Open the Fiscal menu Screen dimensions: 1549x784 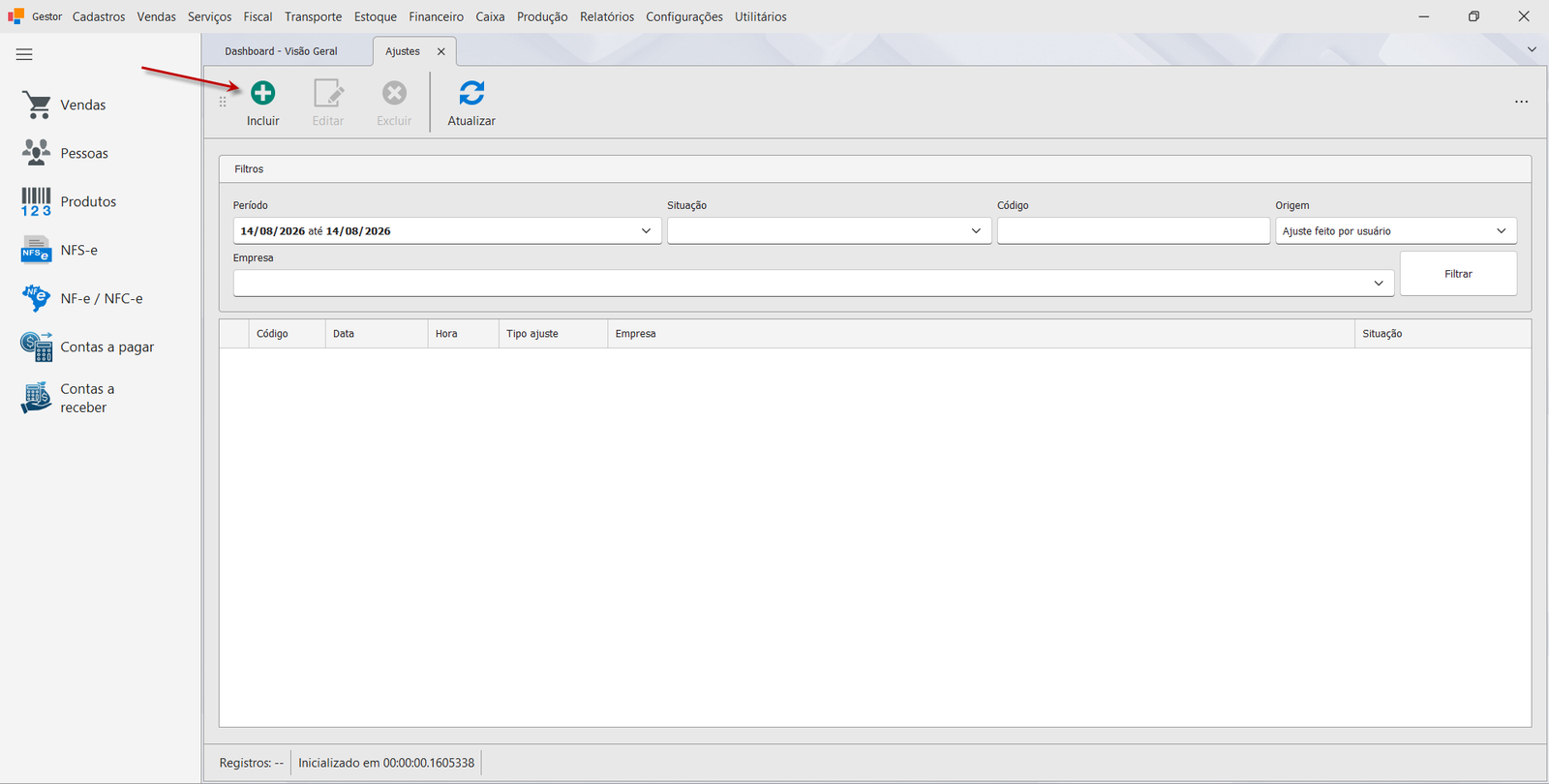(x=258, y=16)
